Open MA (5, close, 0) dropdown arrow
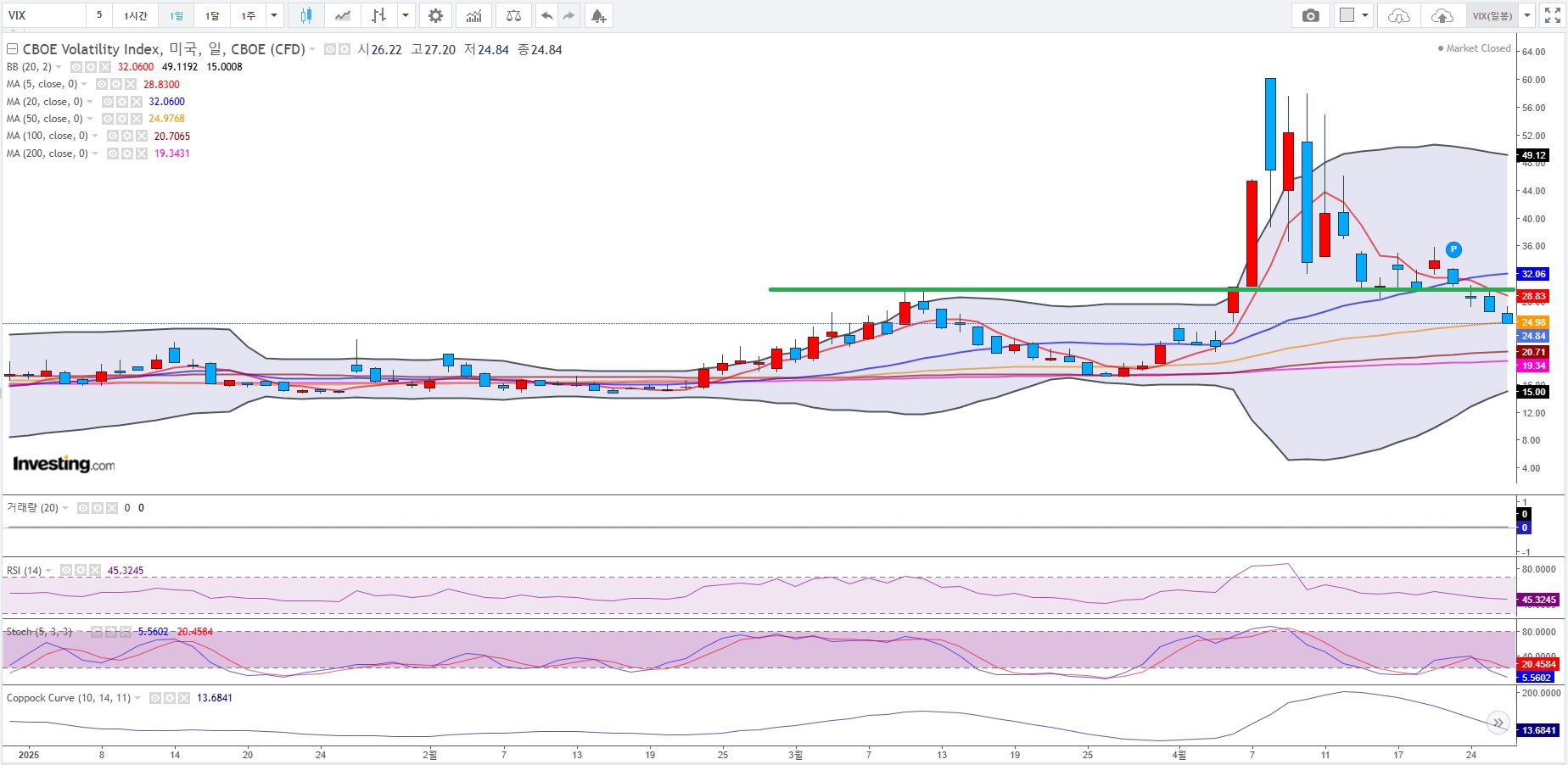This screenshot has height=765, width=1568. coord(84,84)
